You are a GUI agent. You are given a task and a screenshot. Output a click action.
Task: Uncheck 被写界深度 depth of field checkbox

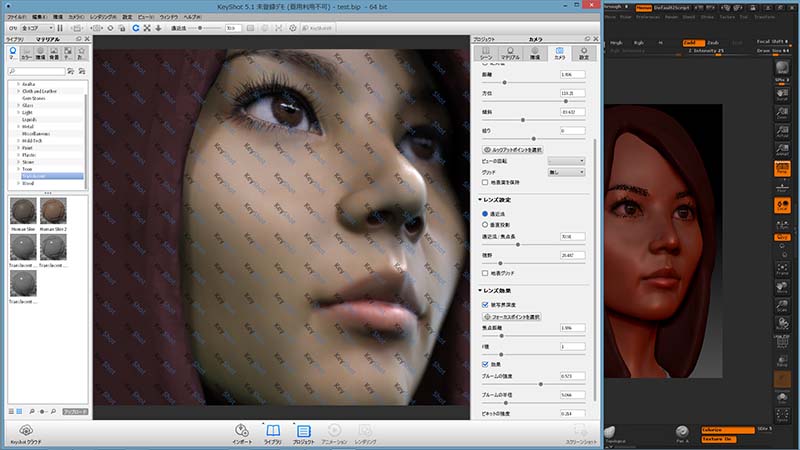[485, 305]
